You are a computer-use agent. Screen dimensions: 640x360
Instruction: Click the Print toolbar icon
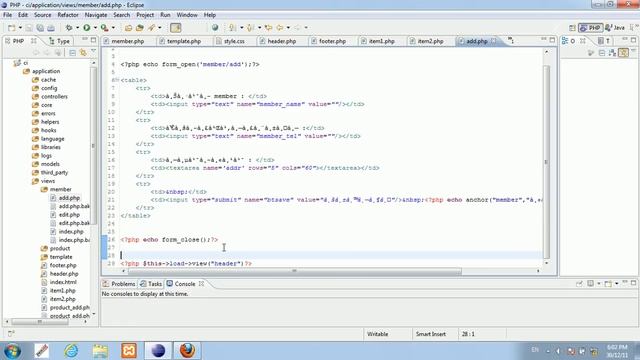(51, 28)
